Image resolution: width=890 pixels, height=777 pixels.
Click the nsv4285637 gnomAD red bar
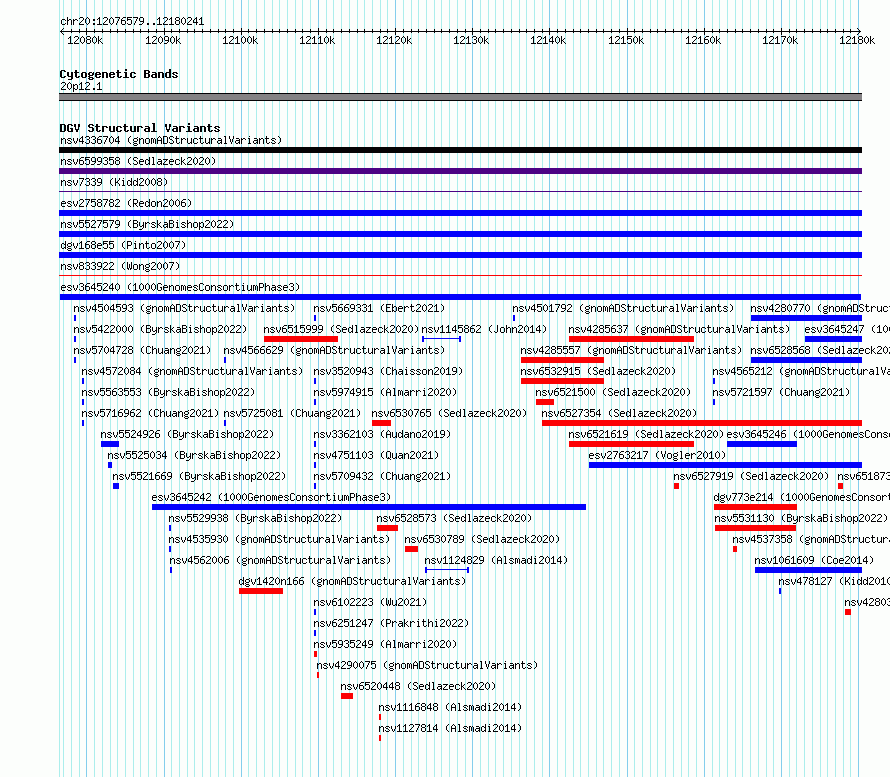point(631,339)
